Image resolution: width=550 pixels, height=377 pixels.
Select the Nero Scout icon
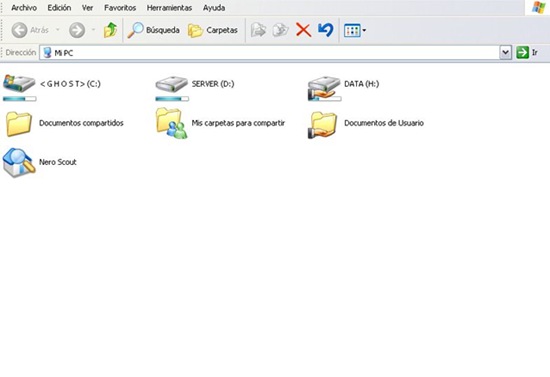click(19, 162)
